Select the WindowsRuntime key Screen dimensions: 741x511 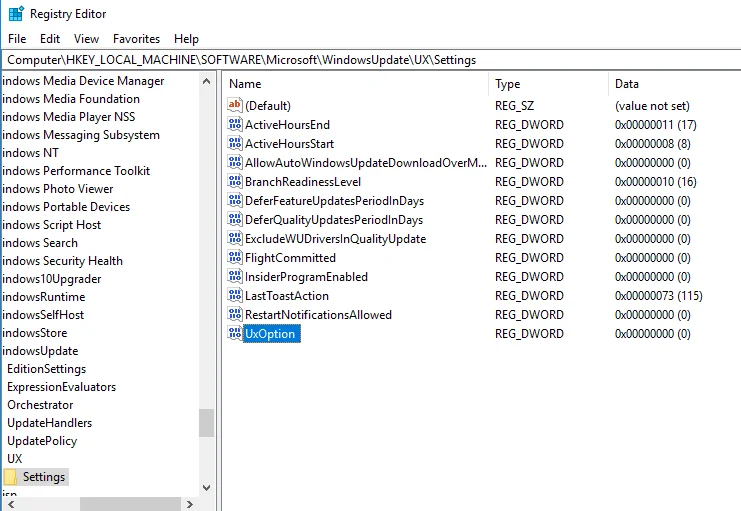(x=43, y=296)
